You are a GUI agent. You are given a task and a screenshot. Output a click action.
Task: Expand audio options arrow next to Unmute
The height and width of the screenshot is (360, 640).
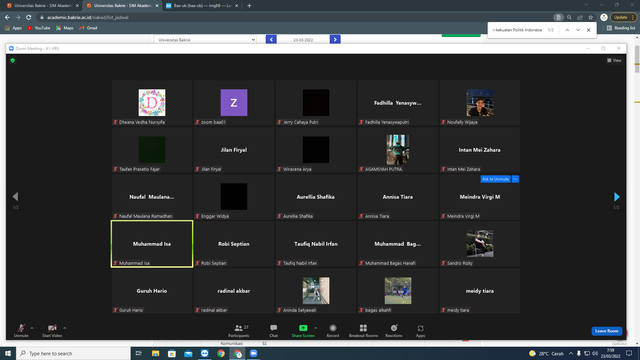[32, 328]
